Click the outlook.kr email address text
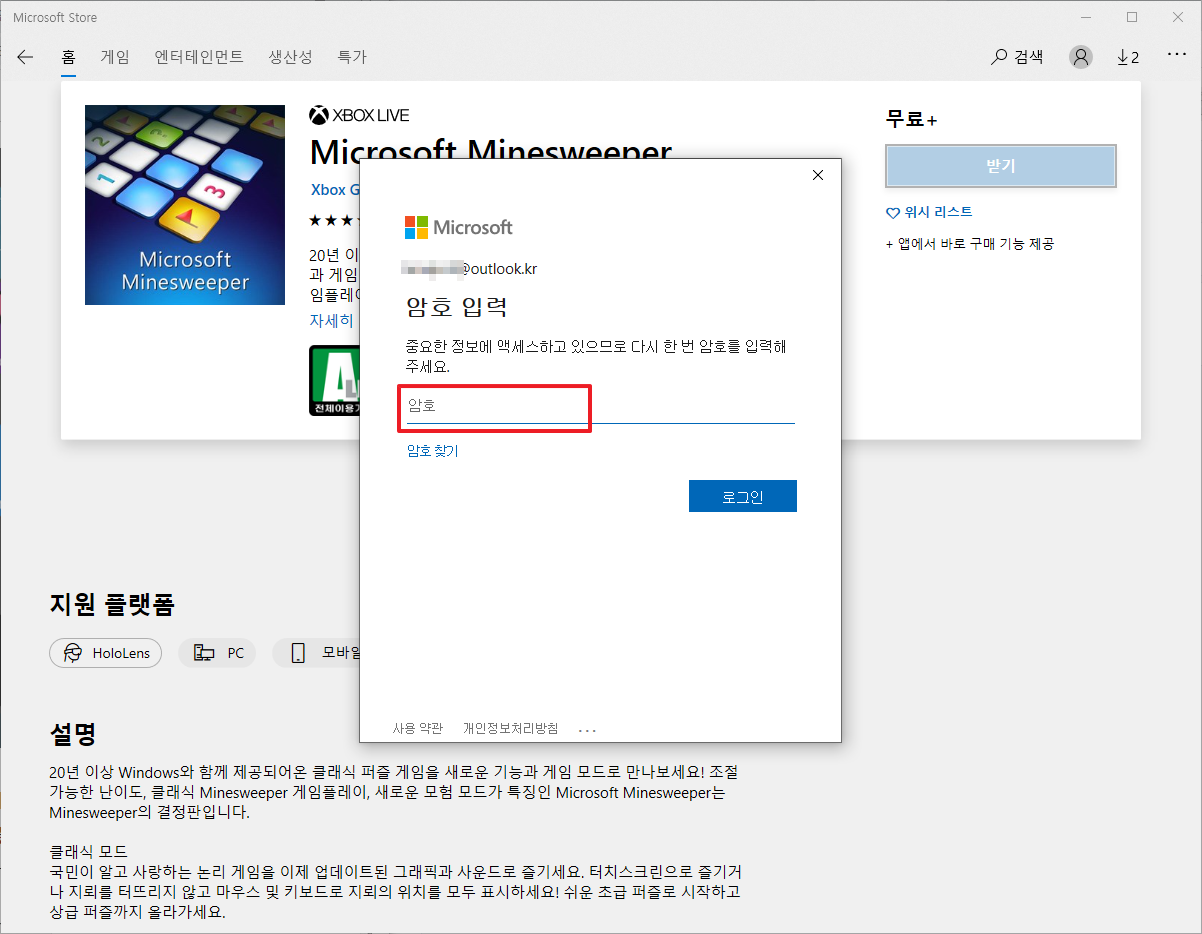This screenshot has width=1202, height=934. pos(471,269)
